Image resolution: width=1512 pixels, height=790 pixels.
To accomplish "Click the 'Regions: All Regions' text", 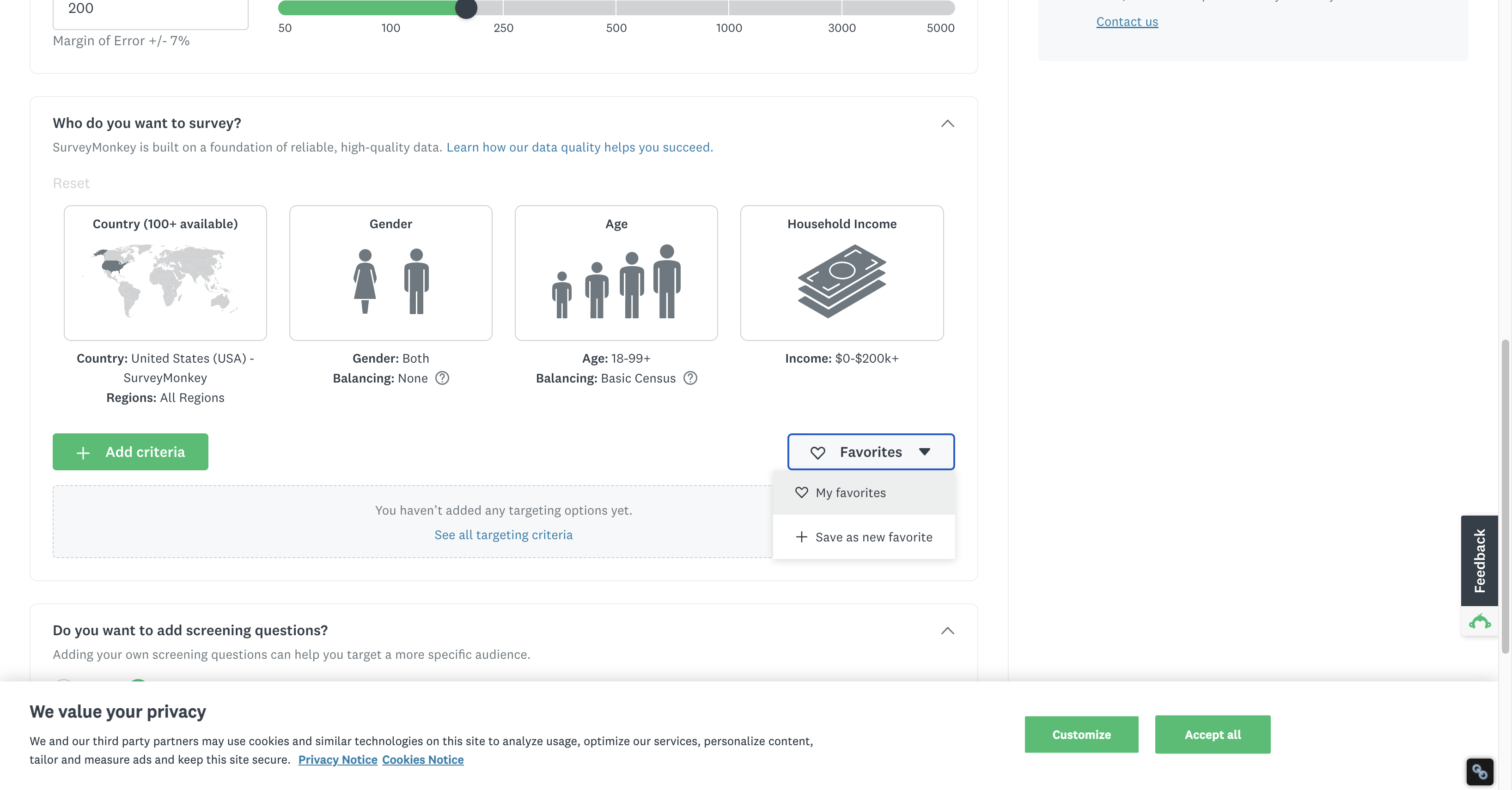I will [165, 398].
